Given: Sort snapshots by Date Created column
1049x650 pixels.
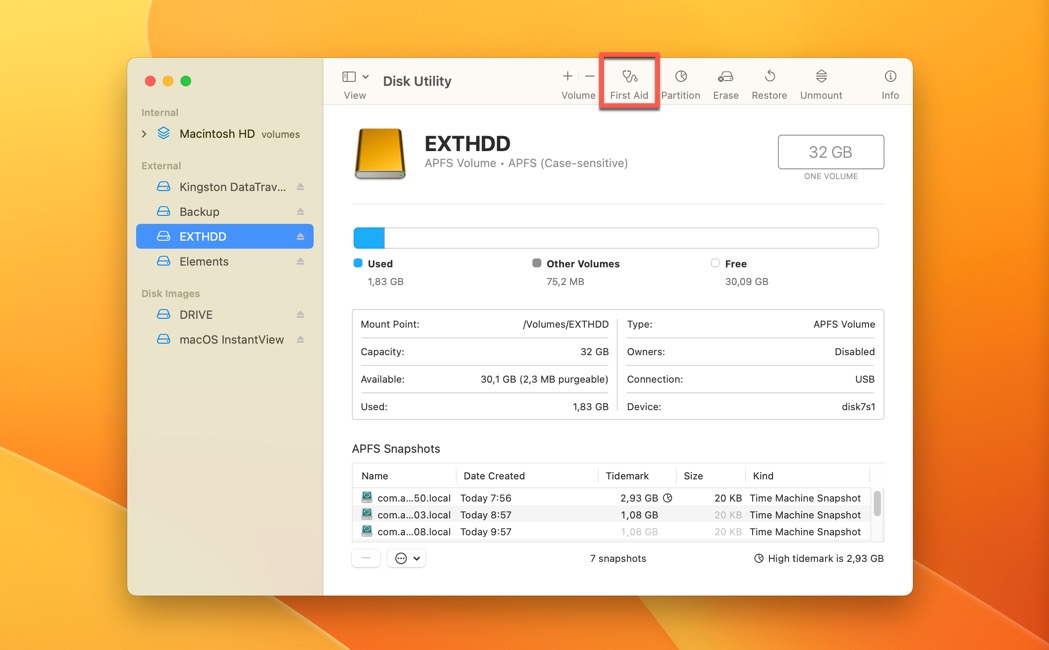Looking at the screenshot, I should tap(494, 476).
